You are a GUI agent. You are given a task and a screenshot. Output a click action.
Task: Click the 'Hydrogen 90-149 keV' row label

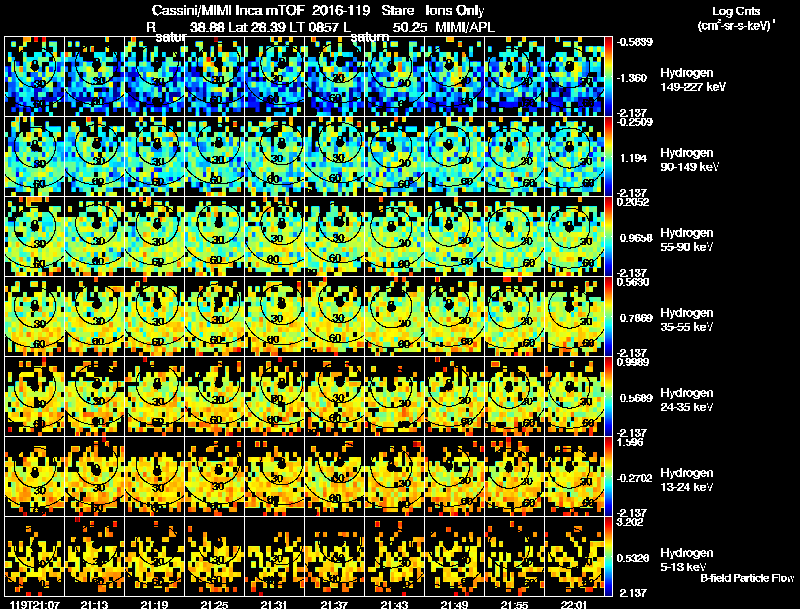689,160
